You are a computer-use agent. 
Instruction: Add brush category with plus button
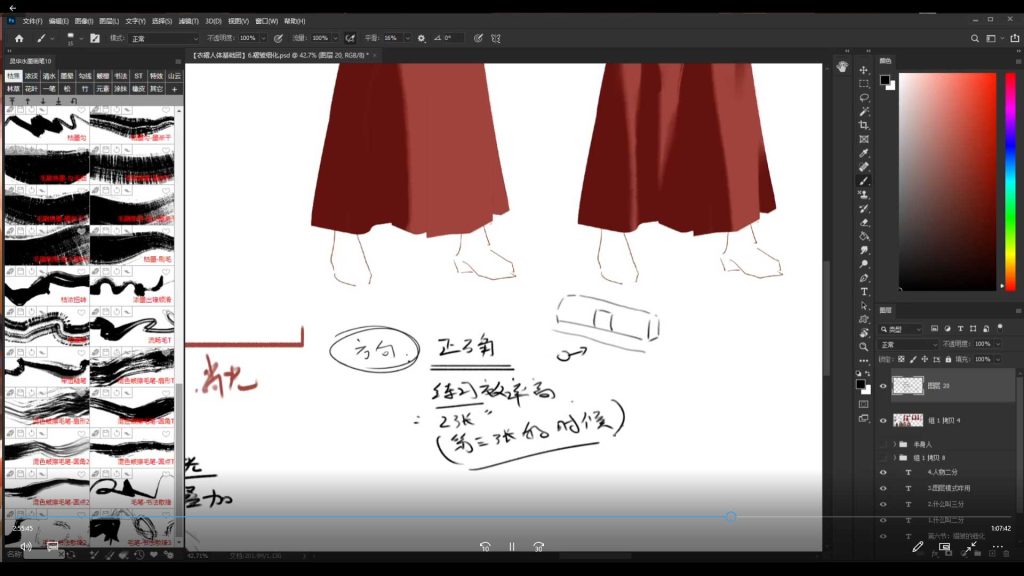point(174,89)
